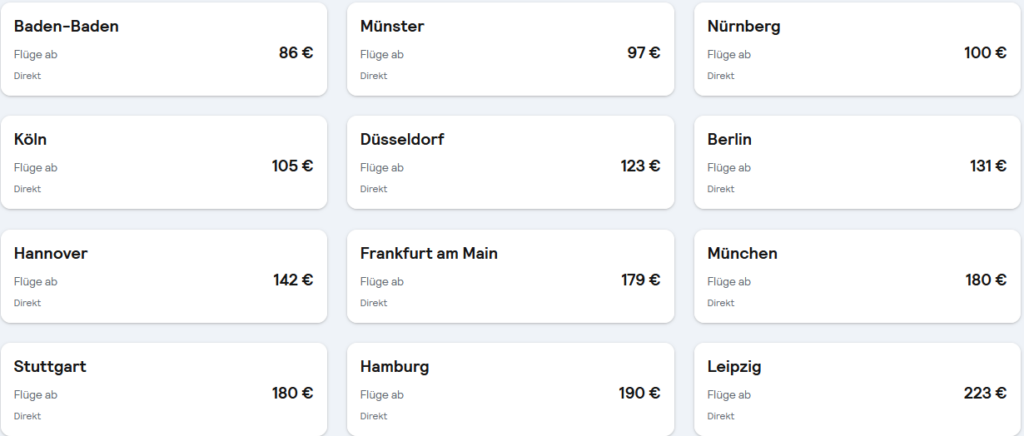Open the Baden-Baden flight card
Image resolution: width=1024 pixels, height=436 pixels.
164,49
